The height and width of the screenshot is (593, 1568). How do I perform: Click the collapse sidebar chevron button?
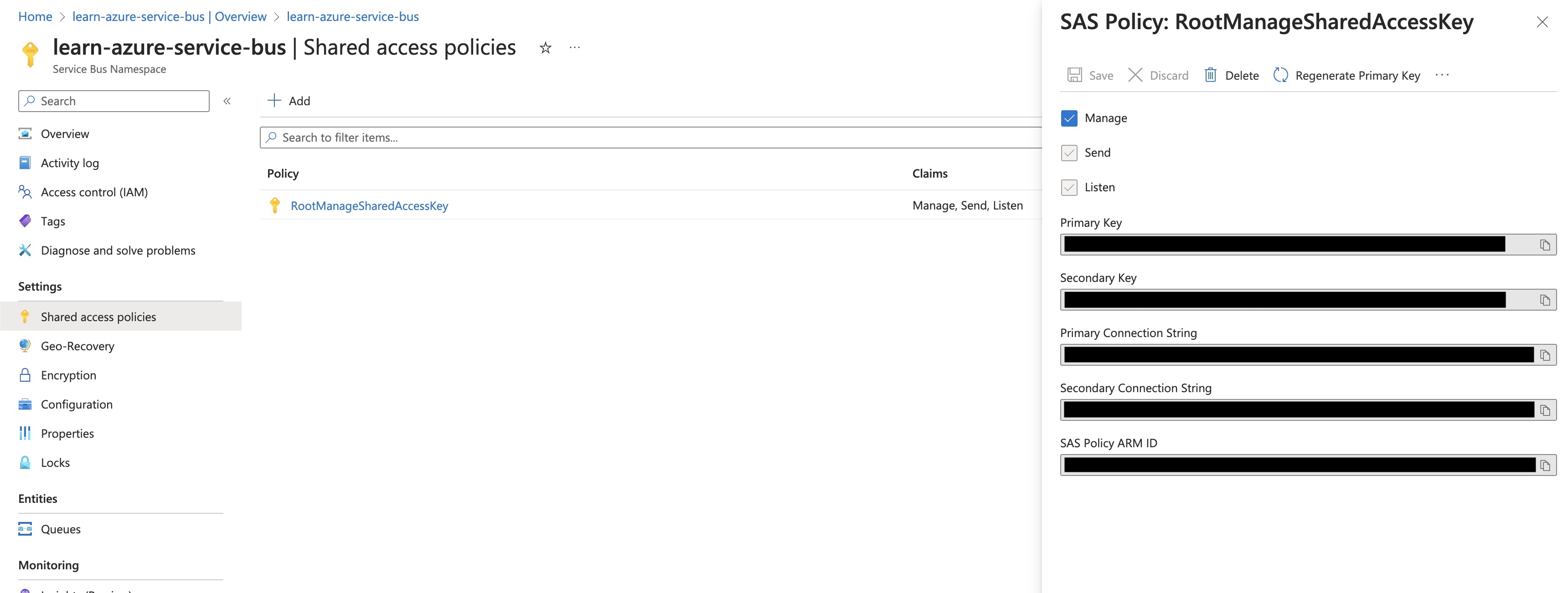(227, 100)
